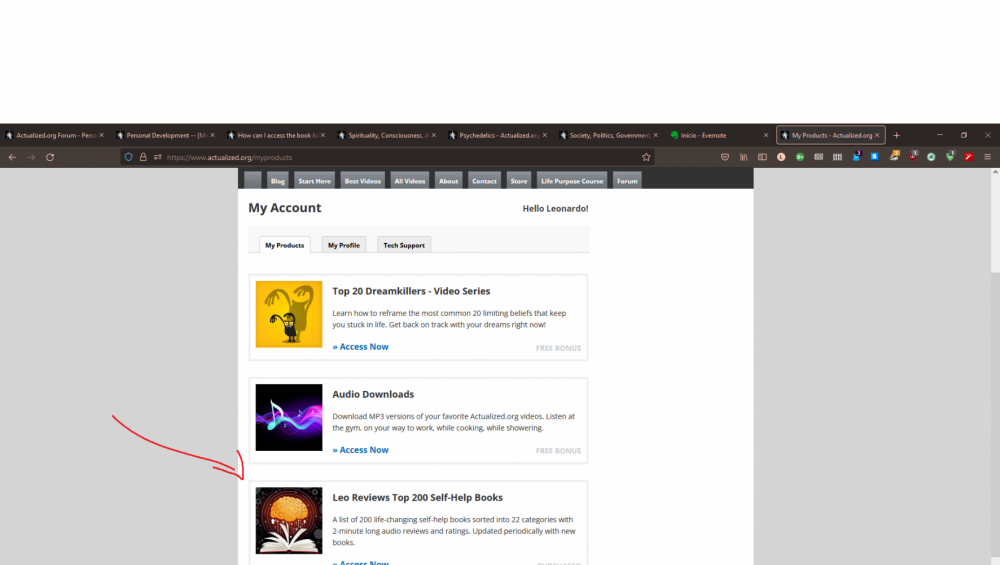
Task: Bookmark this page with the star icon
Action: 646,157
